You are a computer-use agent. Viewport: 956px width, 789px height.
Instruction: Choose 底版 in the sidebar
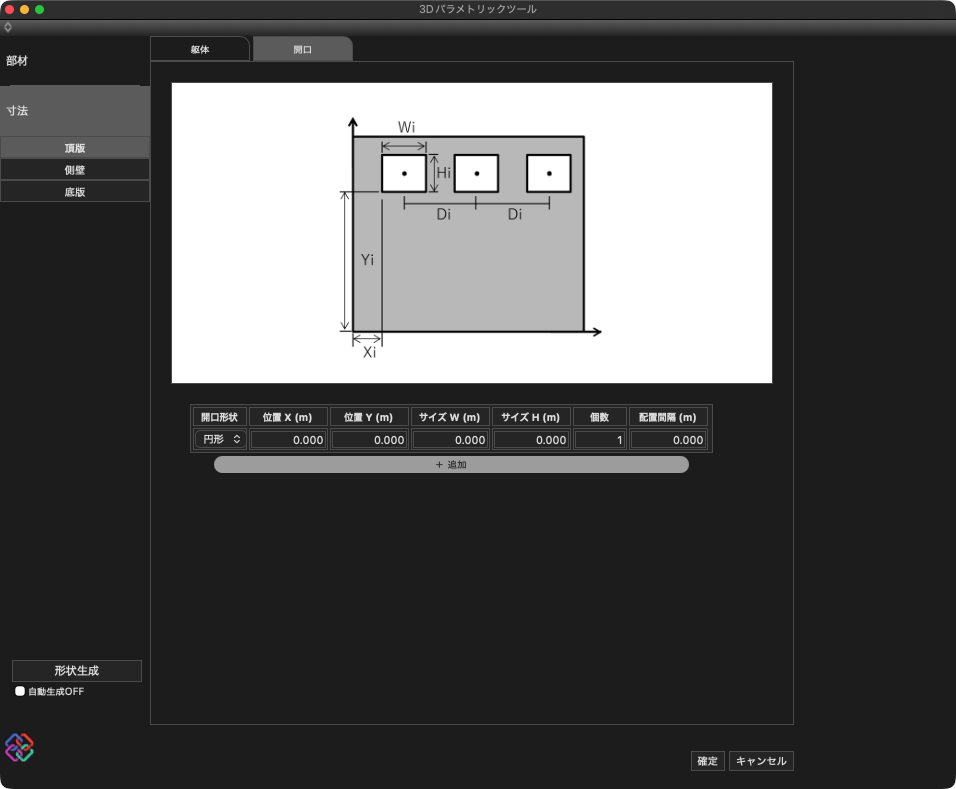point(75,192)
